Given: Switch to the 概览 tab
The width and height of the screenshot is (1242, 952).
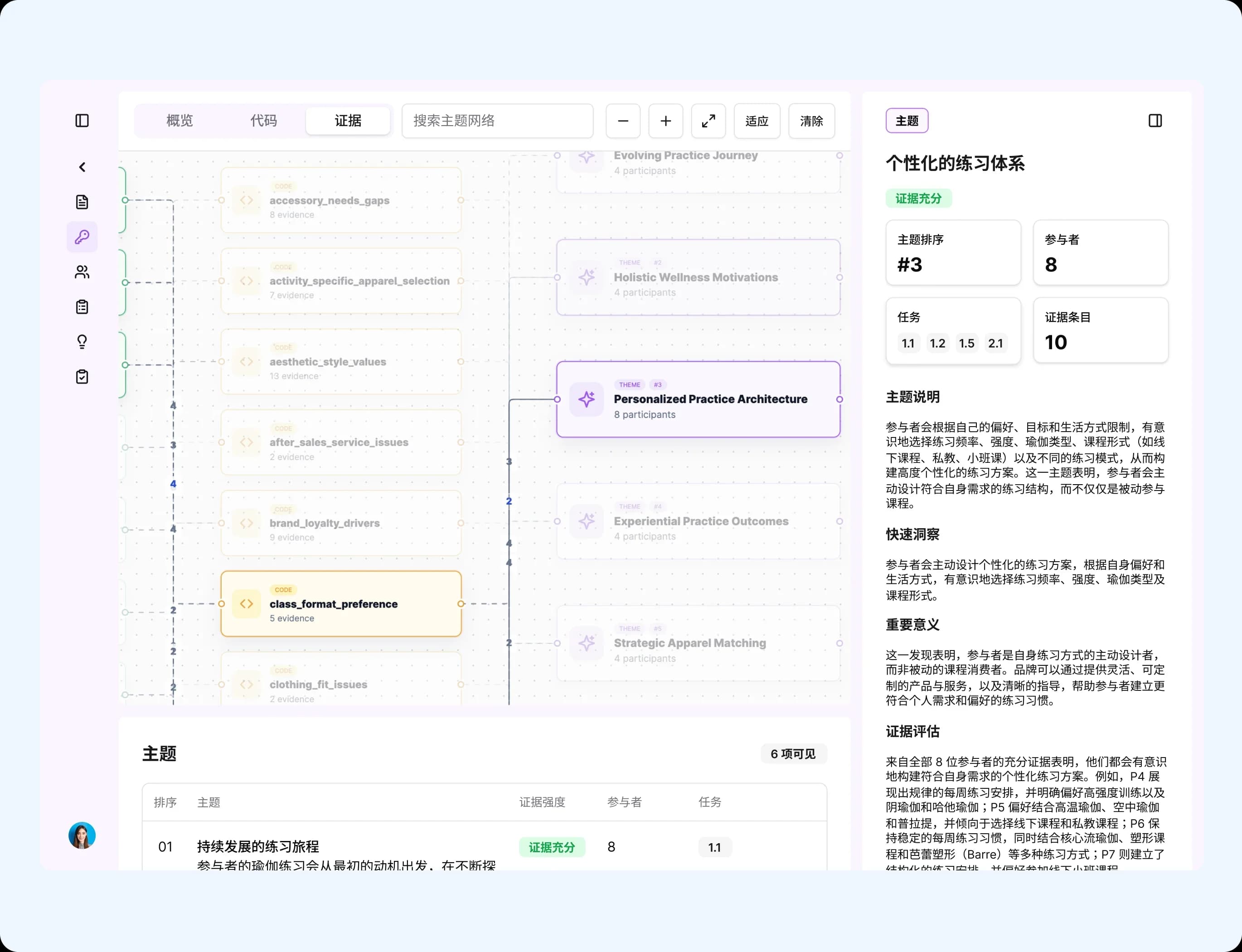Looking at the screenshot, I should (180, 121).
